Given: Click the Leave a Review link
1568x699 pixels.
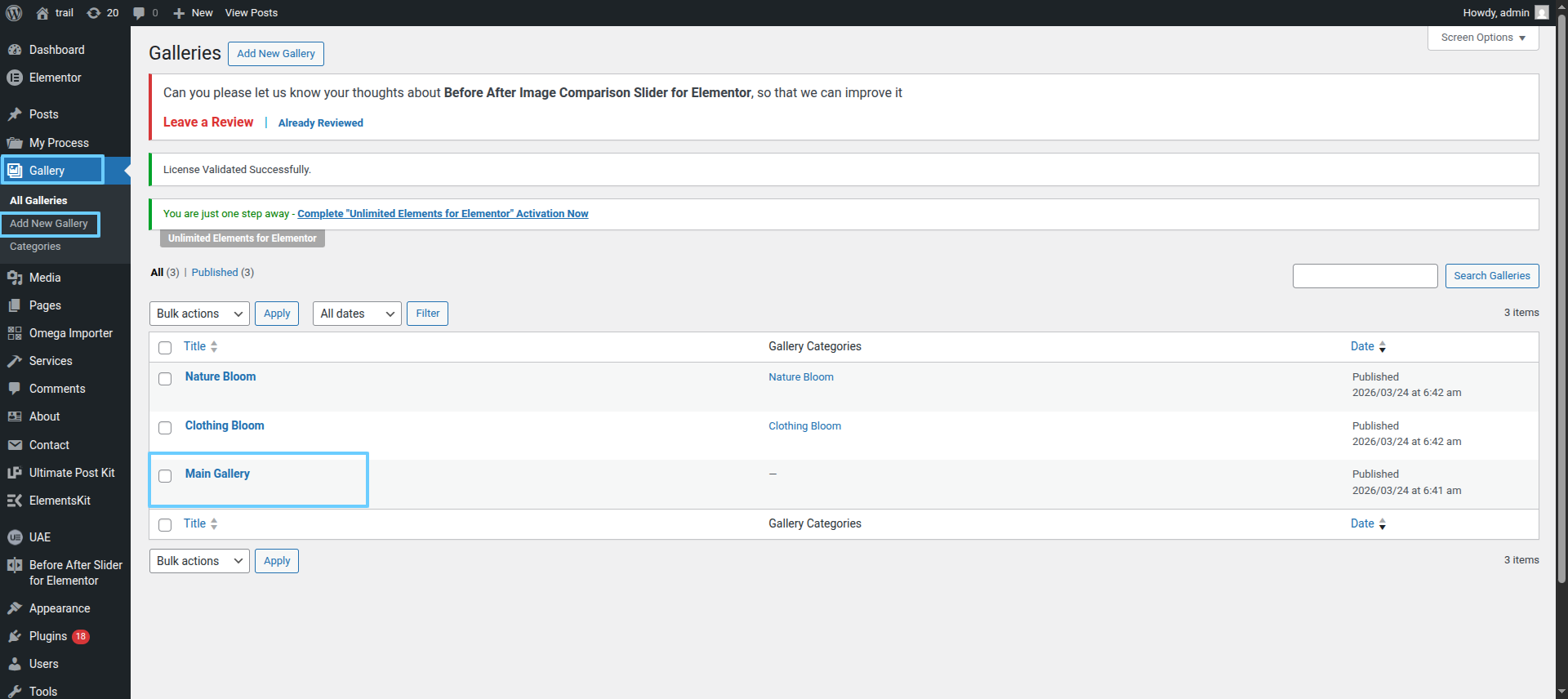Looking at the screenshot, I should [x=208, y=122].
